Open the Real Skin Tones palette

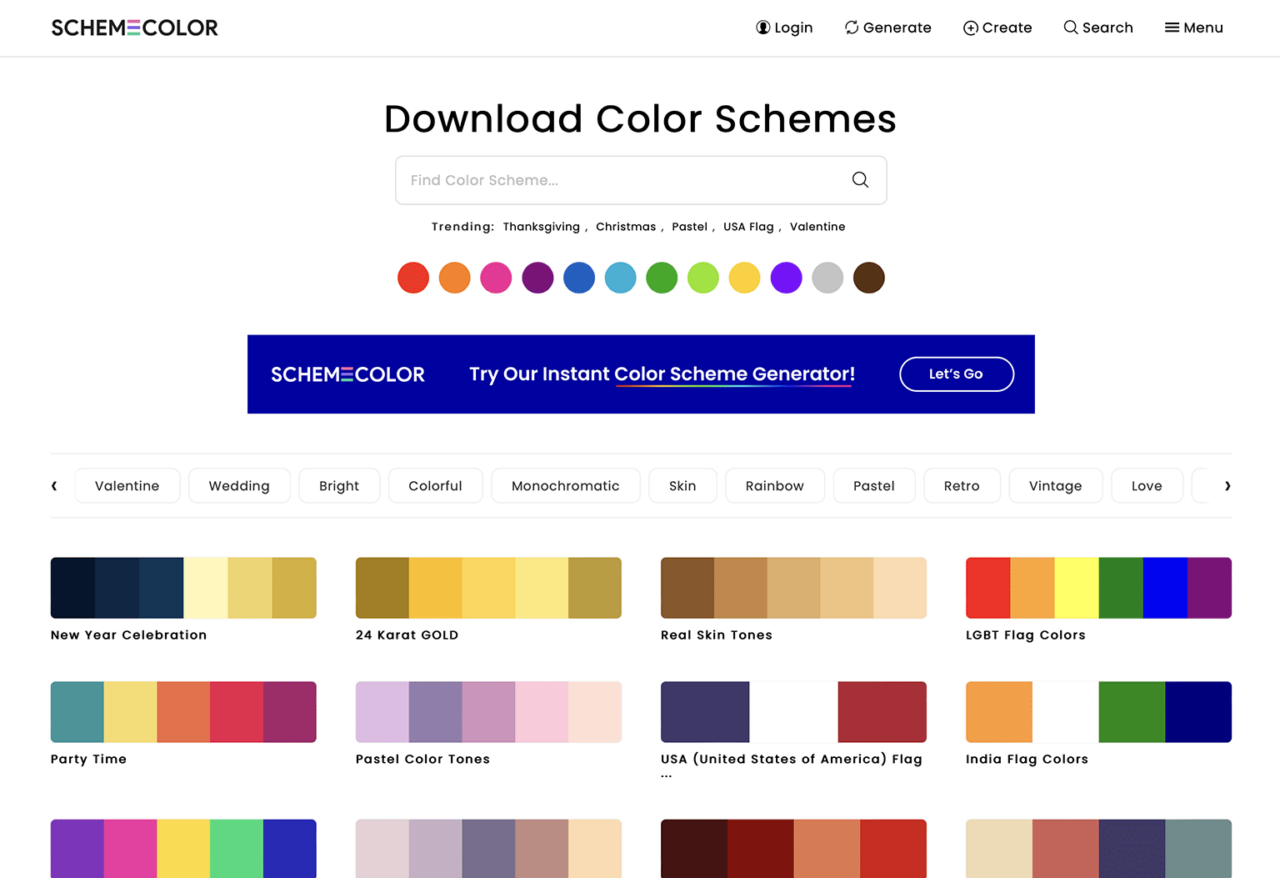point(794,588)
